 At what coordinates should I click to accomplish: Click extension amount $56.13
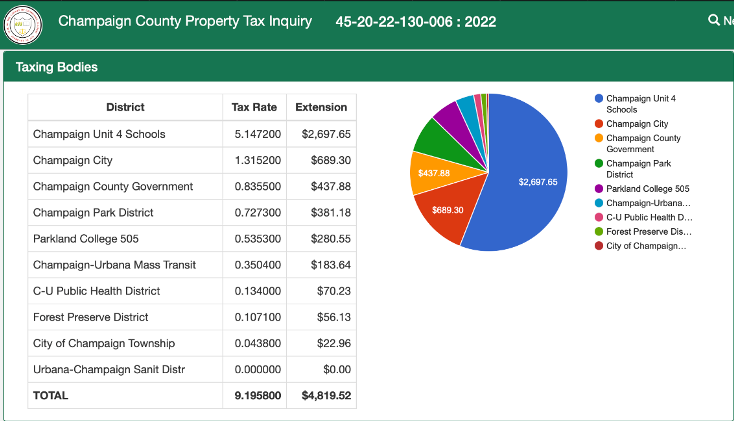click(x=334, y=317)
